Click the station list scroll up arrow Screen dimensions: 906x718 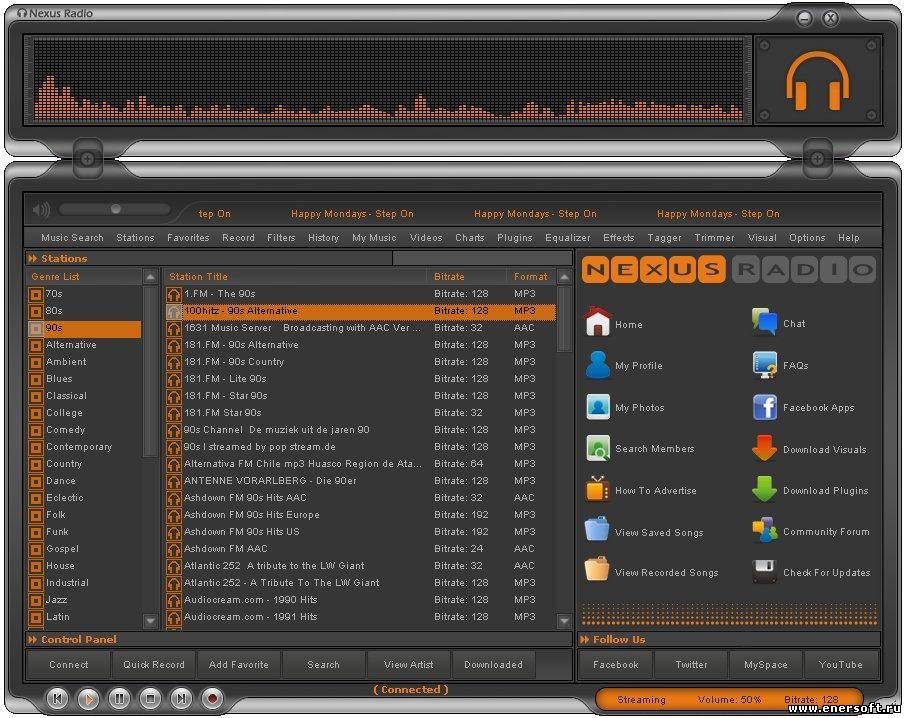tap(564, 277)
